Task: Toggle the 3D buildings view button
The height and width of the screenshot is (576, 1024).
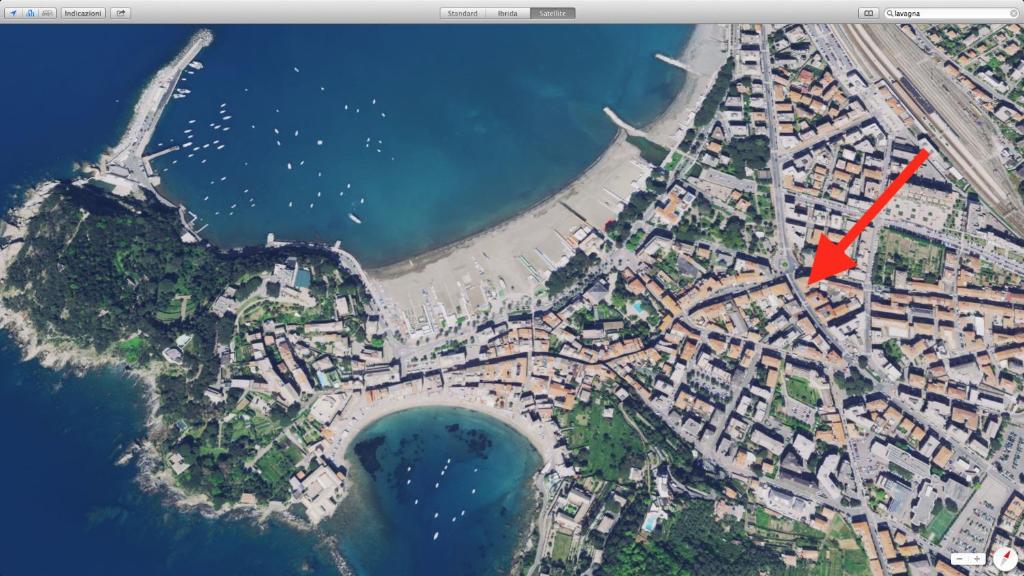Action: click(30, 13)
